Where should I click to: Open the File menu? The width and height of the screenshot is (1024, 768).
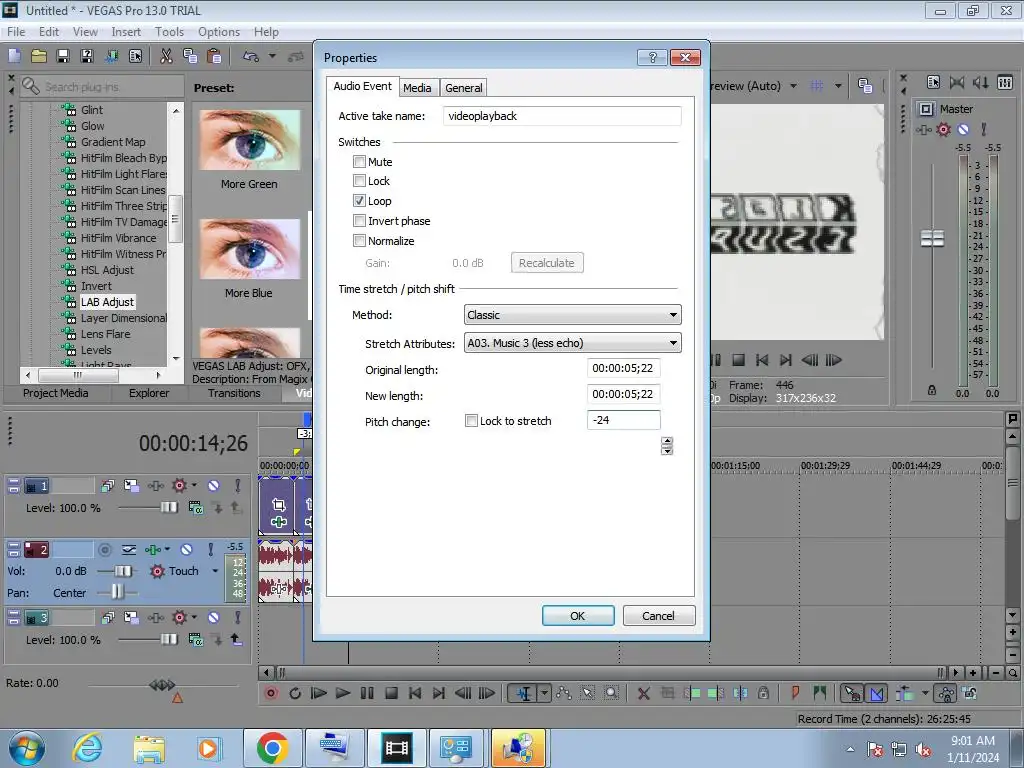(x=16, y=31)
